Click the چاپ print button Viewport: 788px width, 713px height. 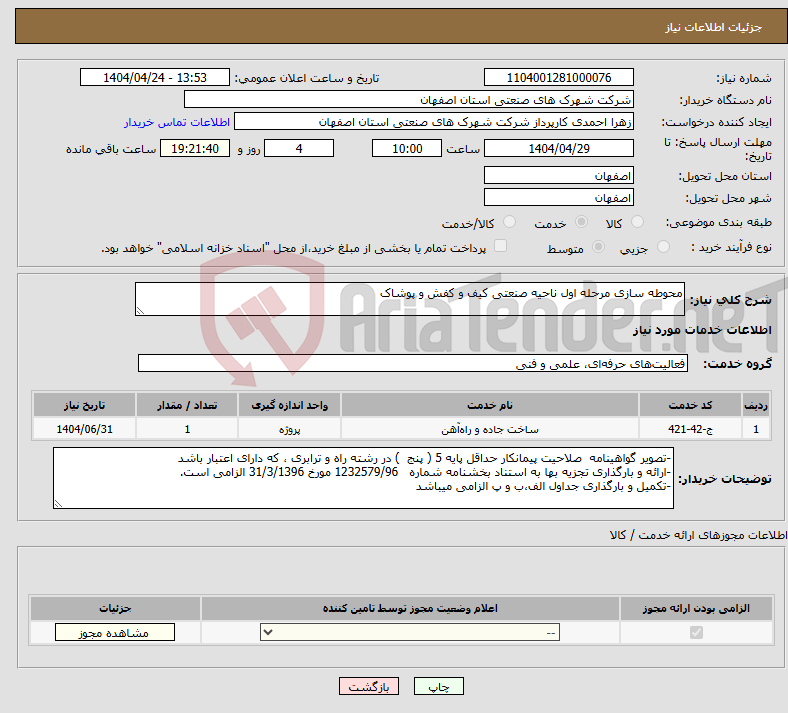point(439,686)
